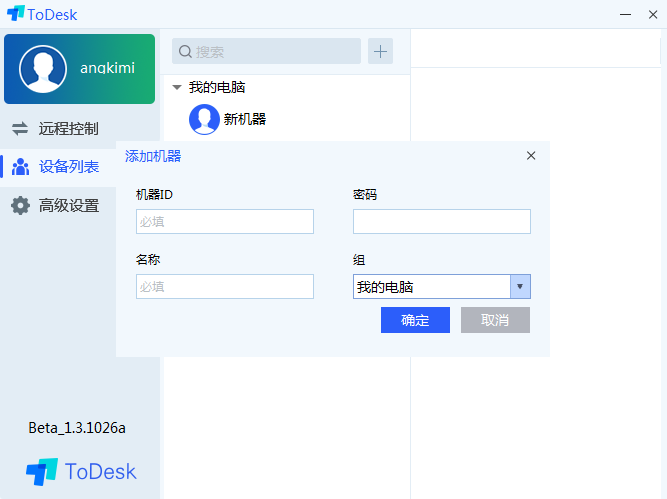Click into the 密码 field
The height and width of the screenshot is (499, 667).
[x=441, y=222]
